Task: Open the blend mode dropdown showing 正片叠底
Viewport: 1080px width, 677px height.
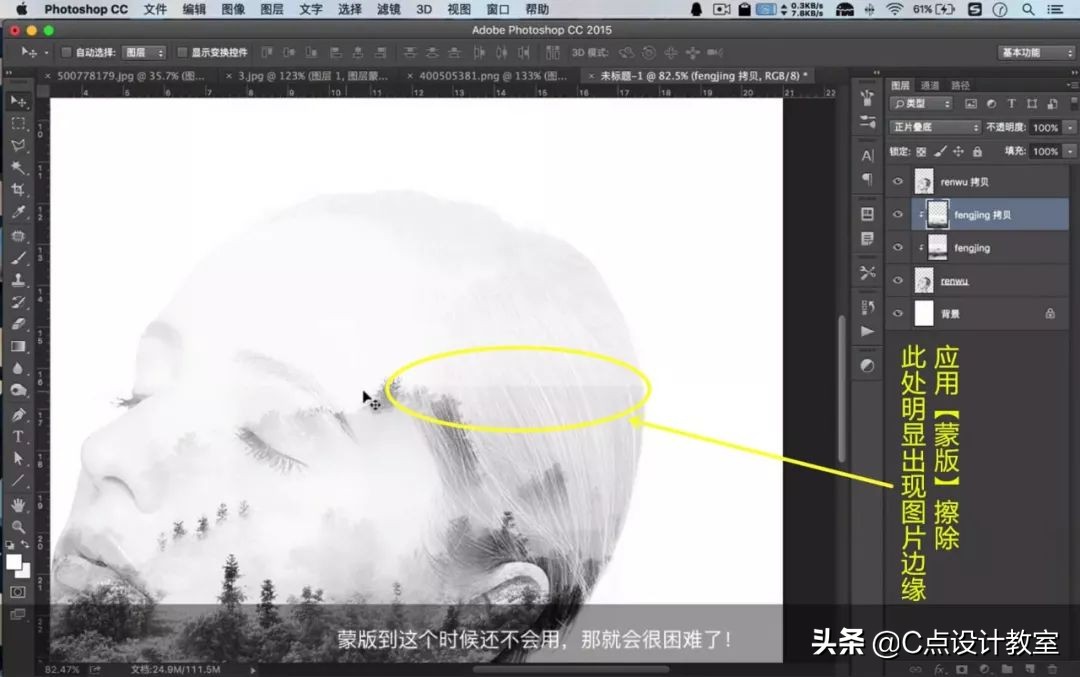Action: (930, 127)
